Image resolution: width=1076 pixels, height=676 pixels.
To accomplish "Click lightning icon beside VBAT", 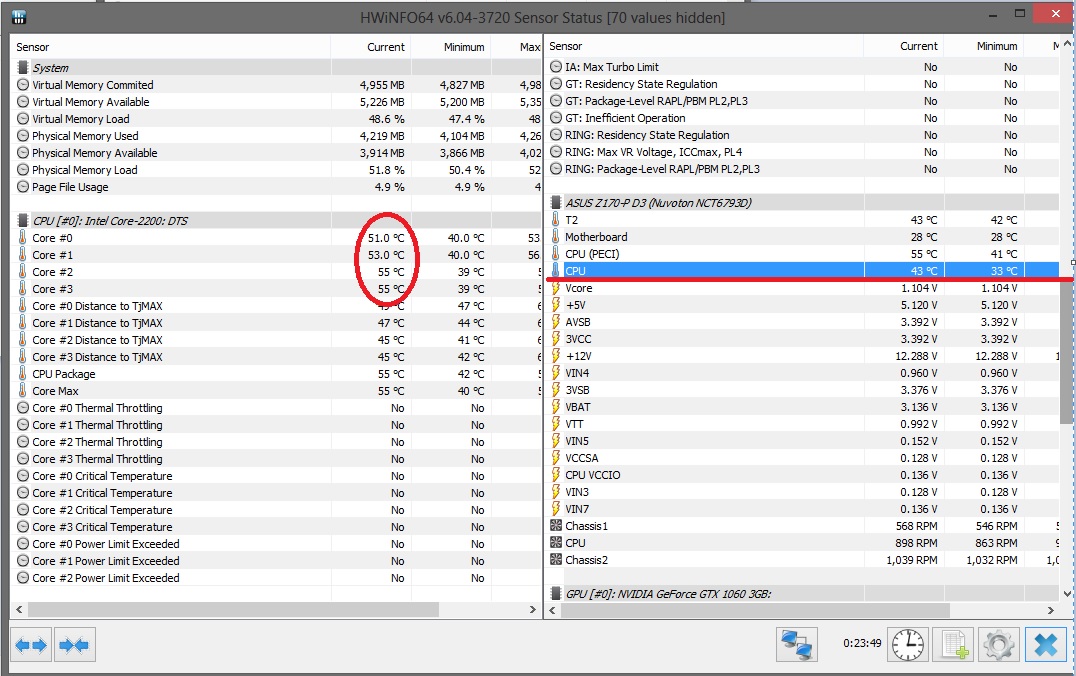I will click(x=556, y=407).
